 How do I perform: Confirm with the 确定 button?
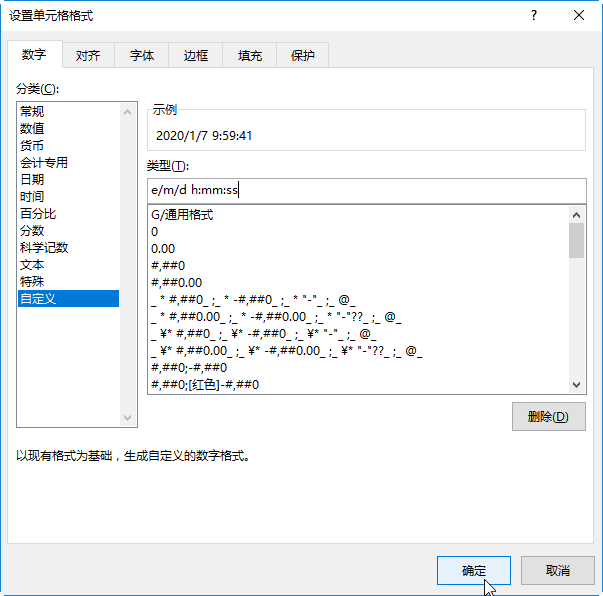(x=474, y=571)
